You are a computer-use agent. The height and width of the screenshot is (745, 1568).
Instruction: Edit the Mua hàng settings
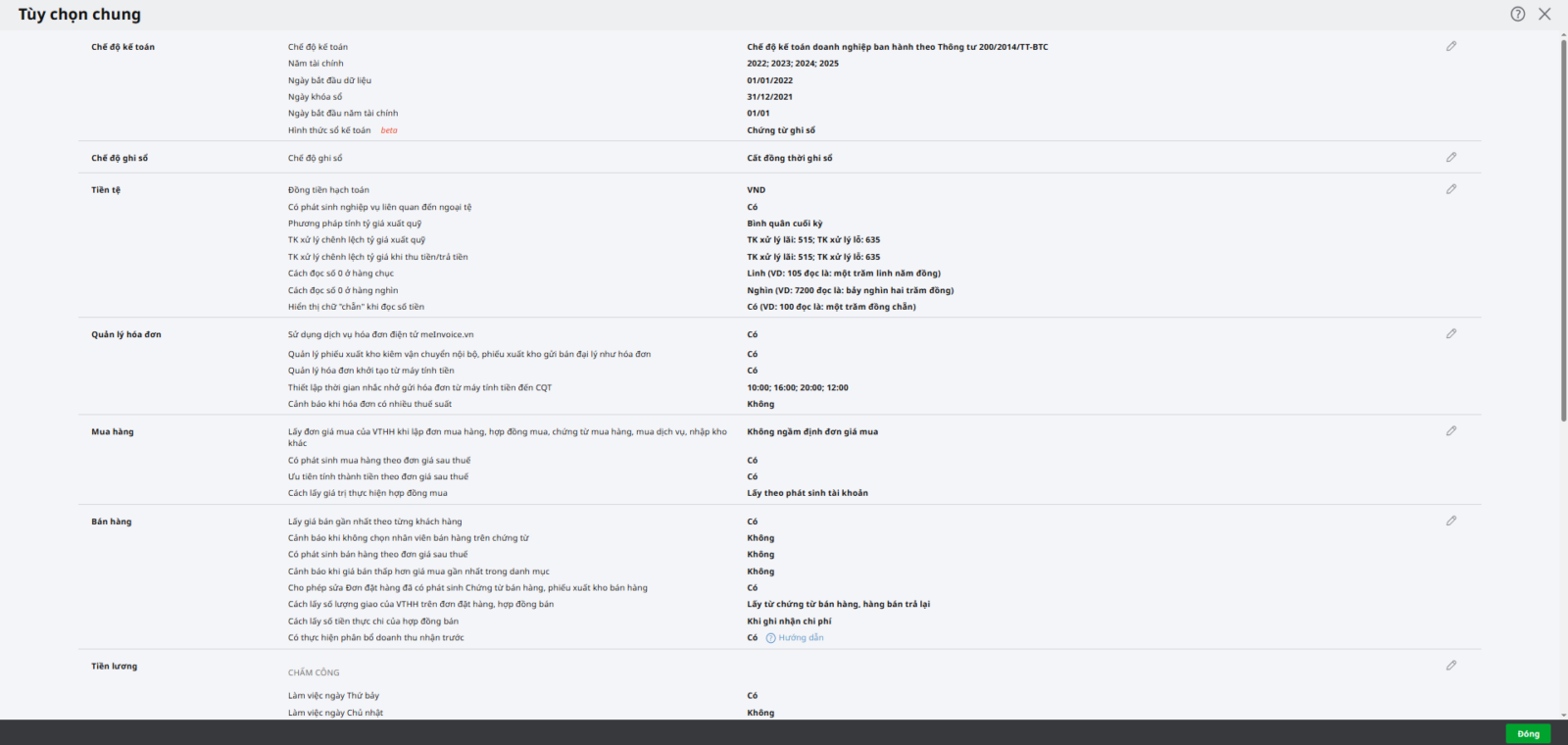click(1451, 430)
